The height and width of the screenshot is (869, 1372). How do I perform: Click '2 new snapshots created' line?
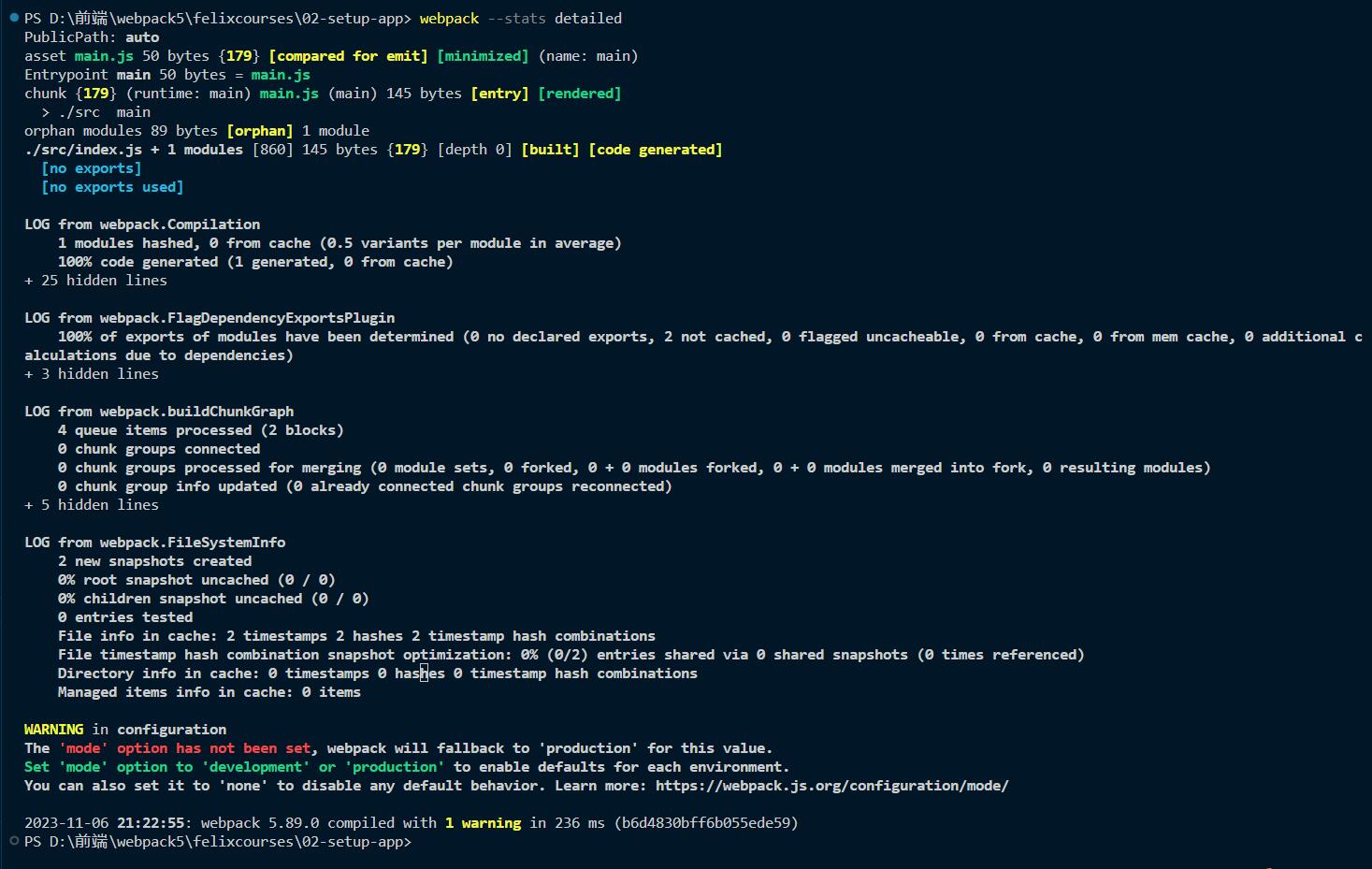[x=155, y=561]
